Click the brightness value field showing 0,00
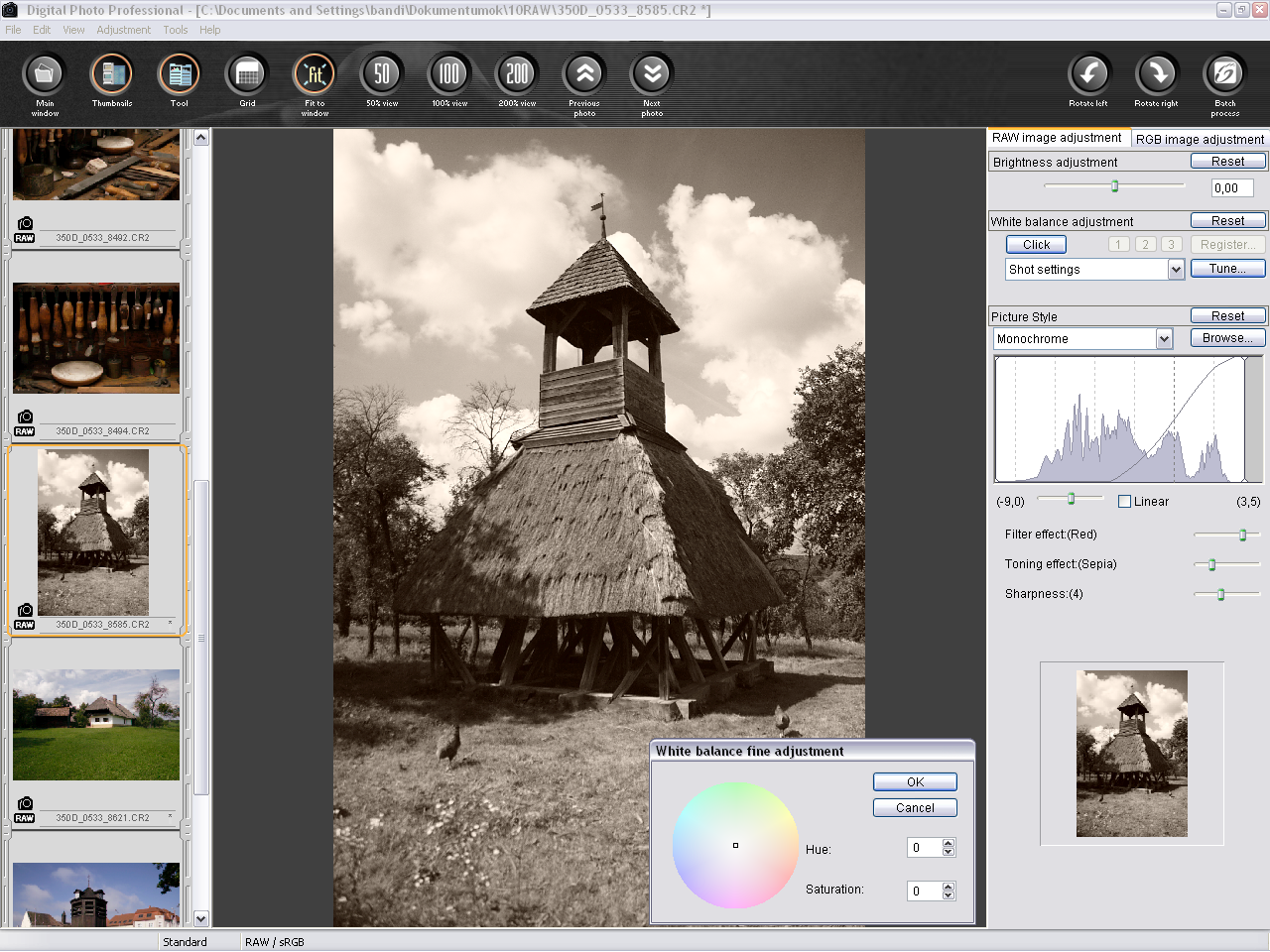 coord(1232,188)
